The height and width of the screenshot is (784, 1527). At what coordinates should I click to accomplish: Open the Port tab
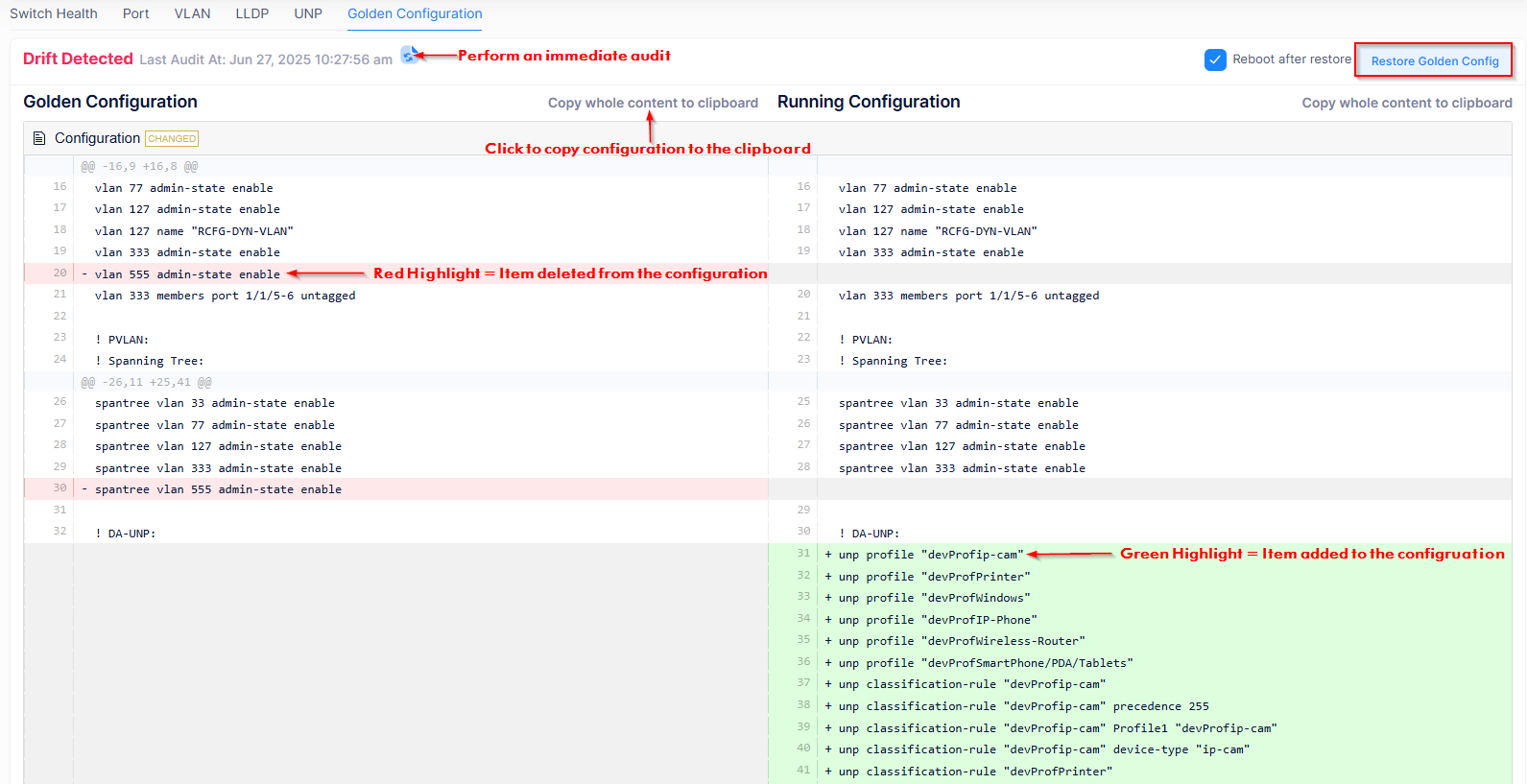point(135,13)
